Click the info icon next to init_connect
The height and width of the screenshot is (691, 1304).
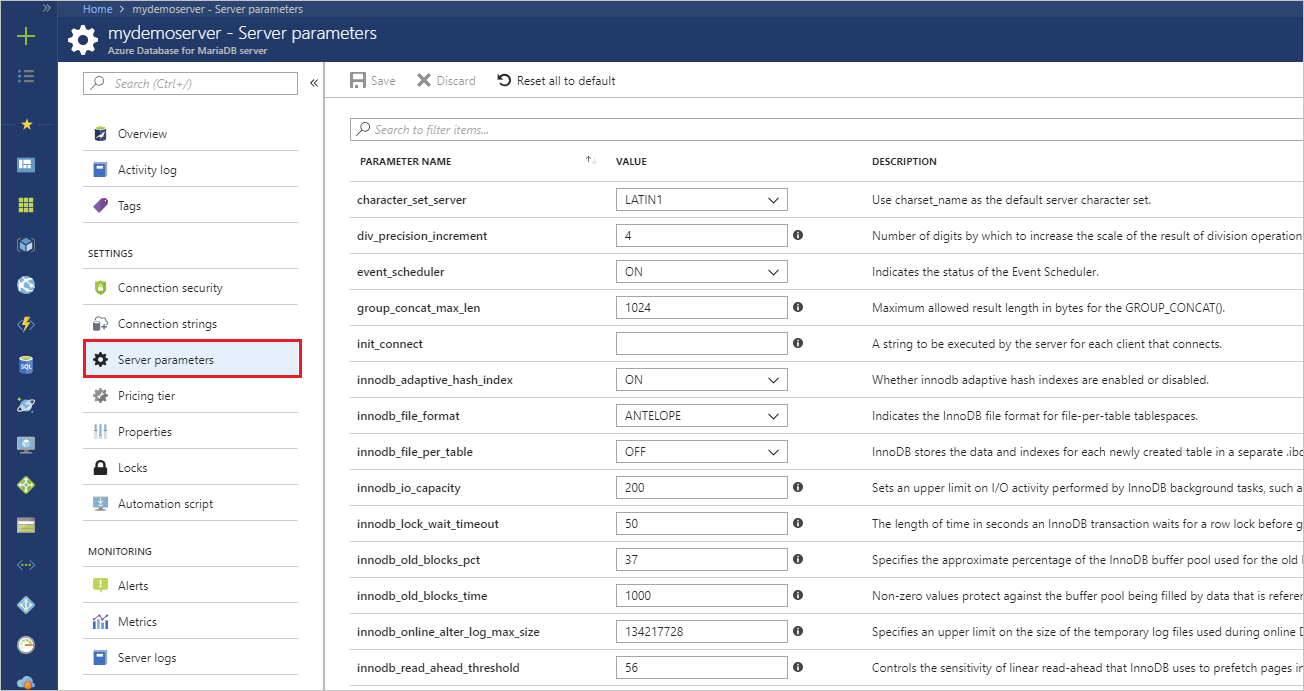797,343
